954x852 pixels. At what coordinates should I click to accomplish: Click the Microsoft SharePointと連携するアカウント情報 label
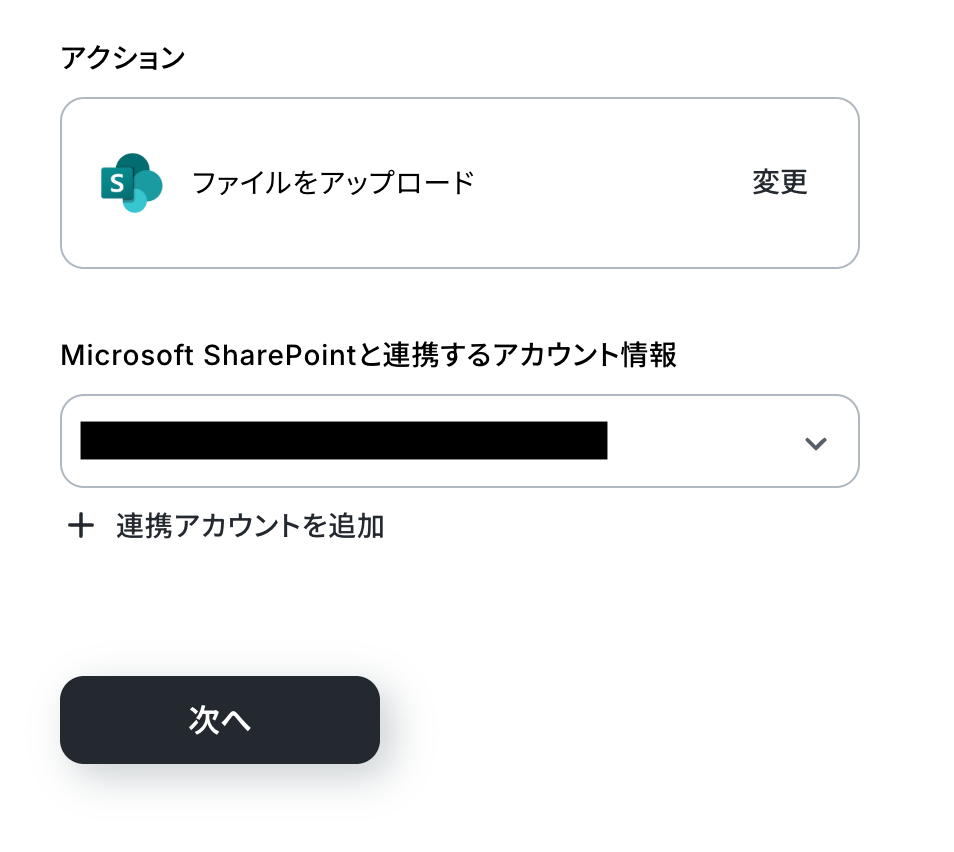pos(368,355)
